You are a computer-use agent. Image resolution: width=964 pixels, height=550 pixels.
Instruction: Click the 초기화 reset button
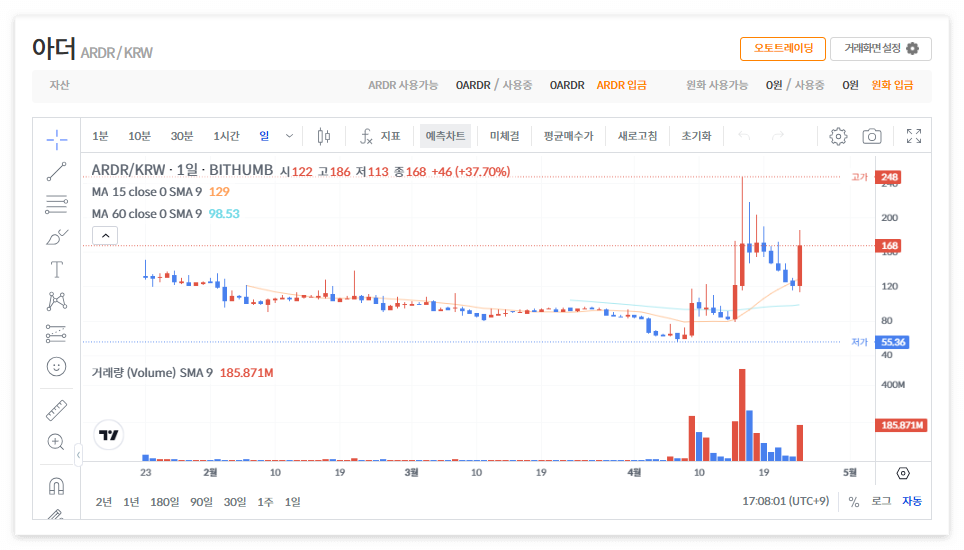coord(696,136)
